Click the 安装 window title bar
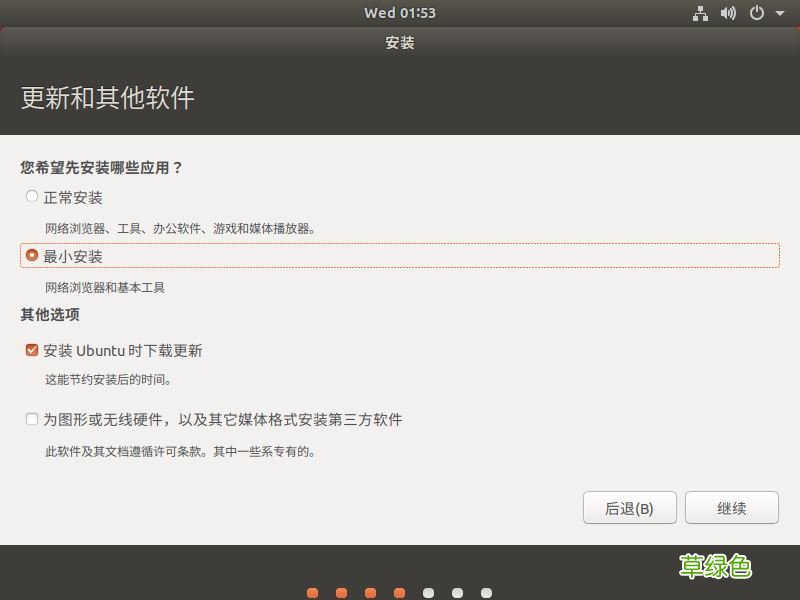800x600 pixels. 400,44
